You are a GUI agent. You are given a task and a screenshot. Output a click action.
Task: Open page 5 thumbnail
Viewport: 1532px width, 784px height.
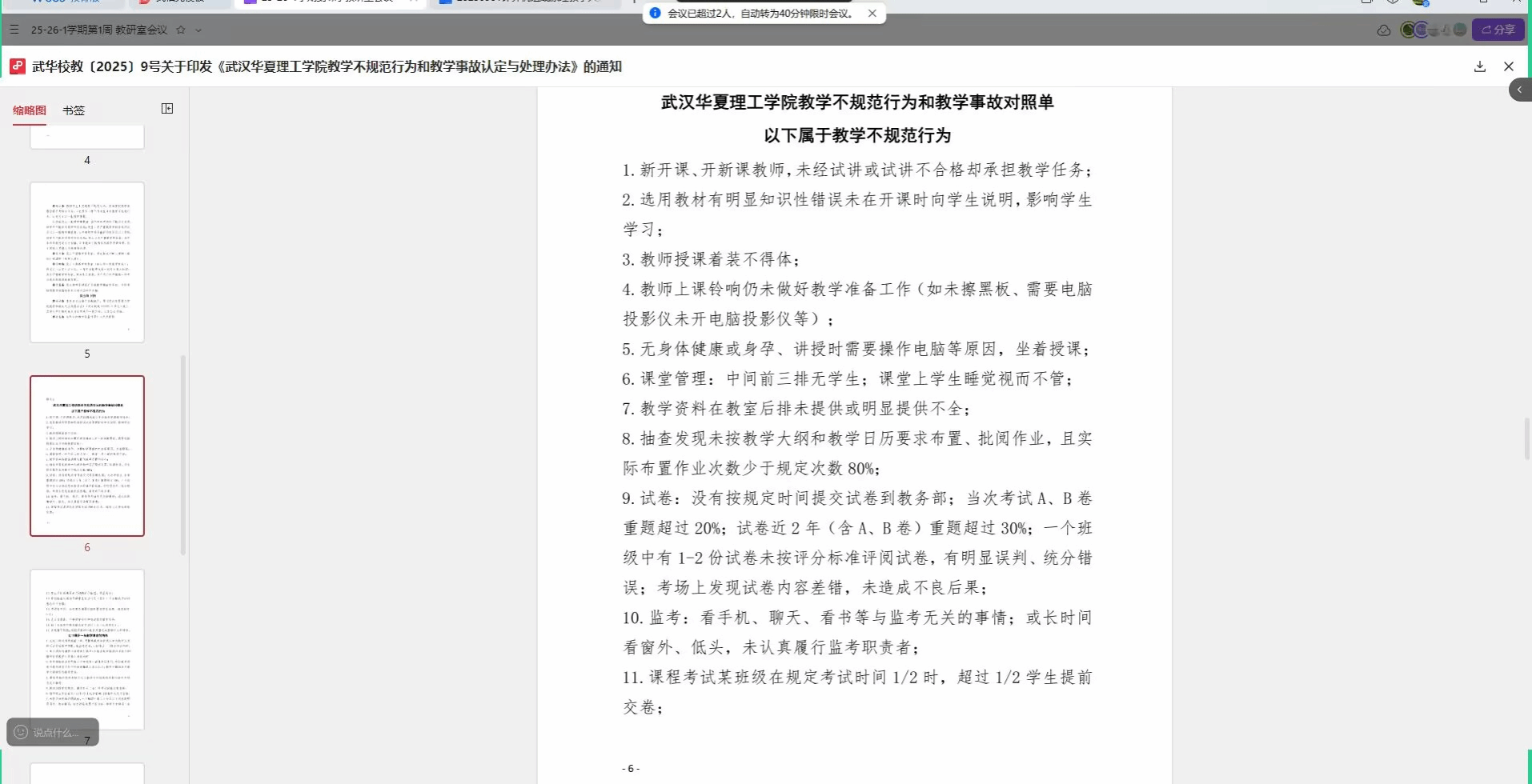(x=87, y=262)
